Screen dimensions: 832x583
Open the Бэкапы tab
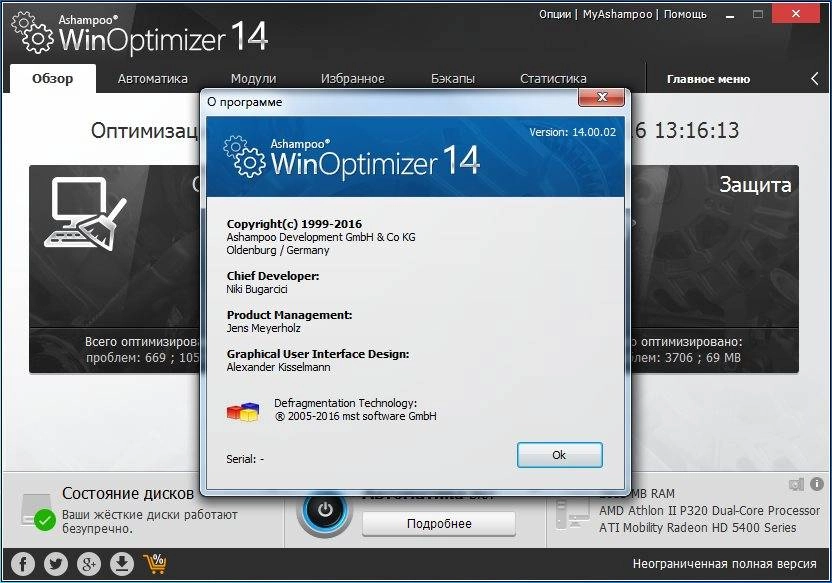pyautogui.click(x=453, y=79)
